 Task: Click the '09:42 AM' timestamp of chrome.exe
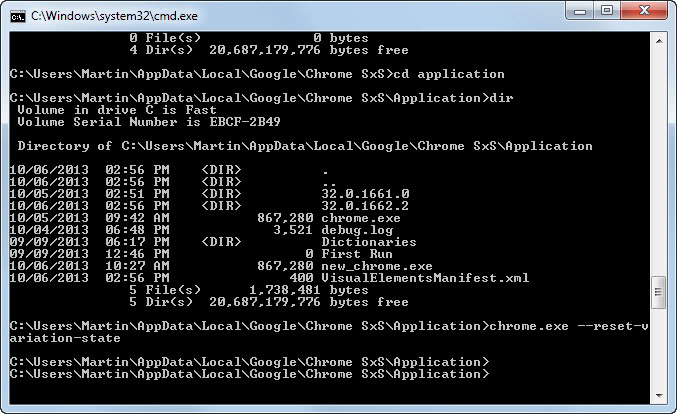click(137, 218)
